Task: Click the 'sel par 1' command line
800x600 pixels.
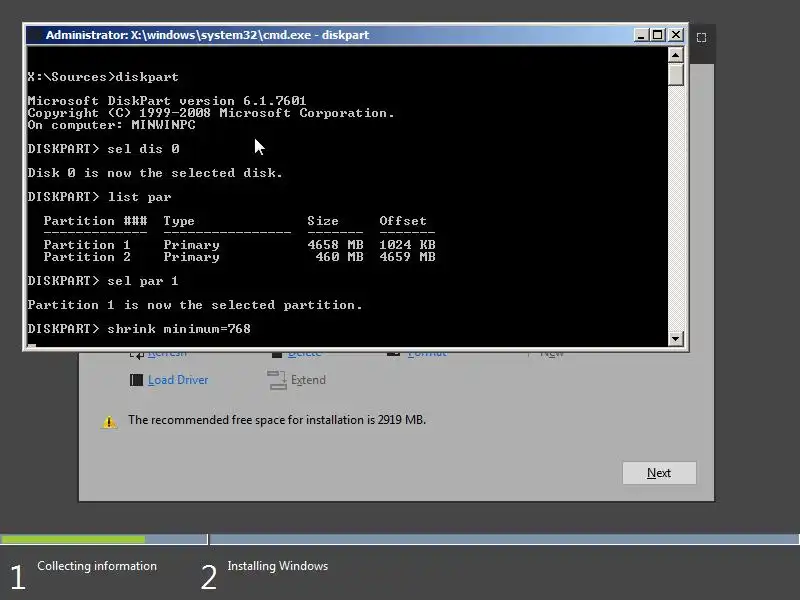Action: coord(103,281)
